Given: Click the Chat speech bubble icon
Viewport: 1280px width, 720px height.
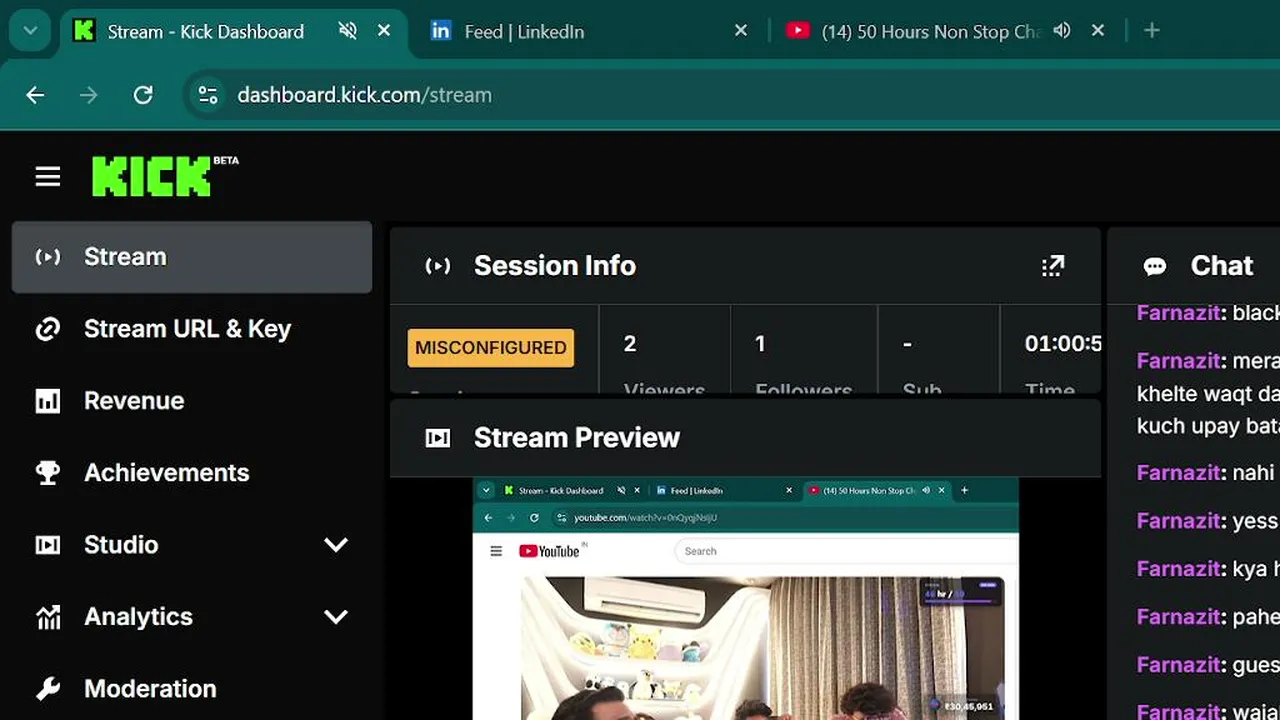Looking at the screenshot, I should coord(1155,266).
